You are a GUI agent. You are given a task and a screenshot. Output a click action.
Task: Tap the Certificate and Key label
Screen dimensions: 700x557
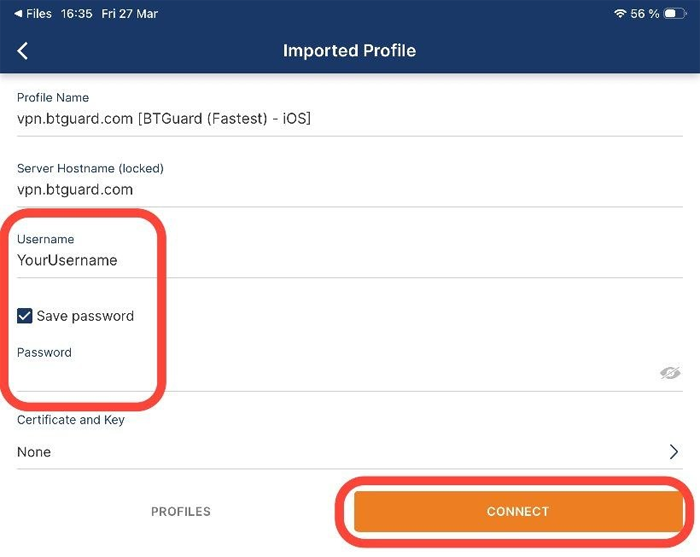click(71, 420)
